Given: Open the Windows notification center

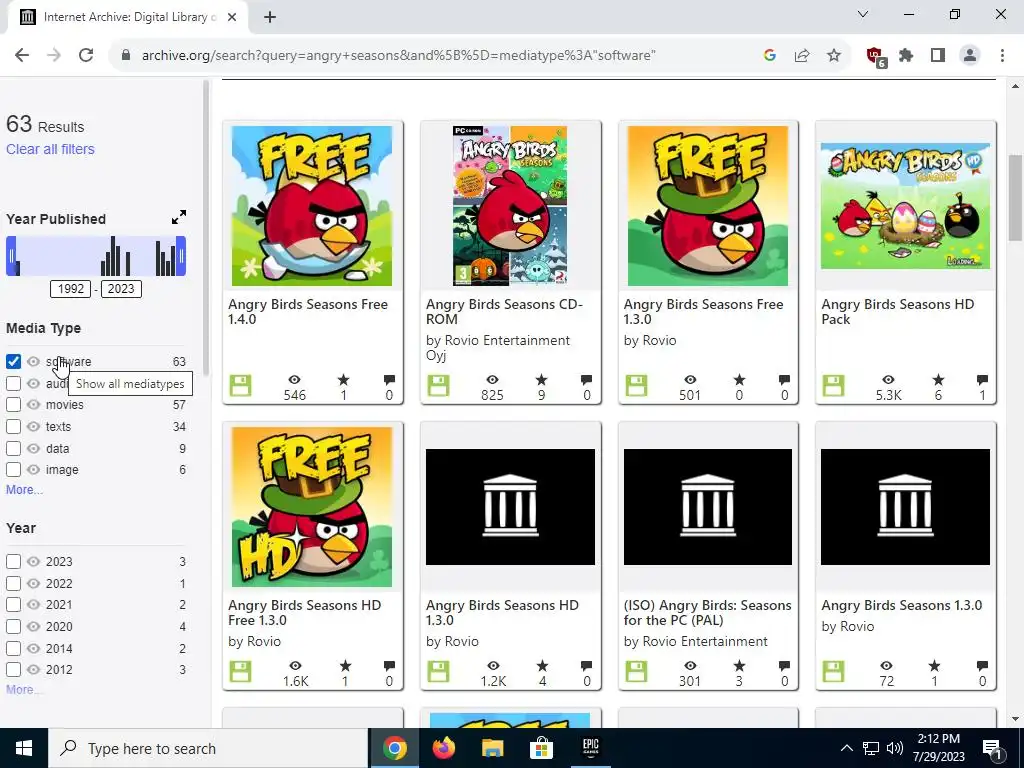Looking at the screenshot, I should pyautogui.click(x=993, y=748).
